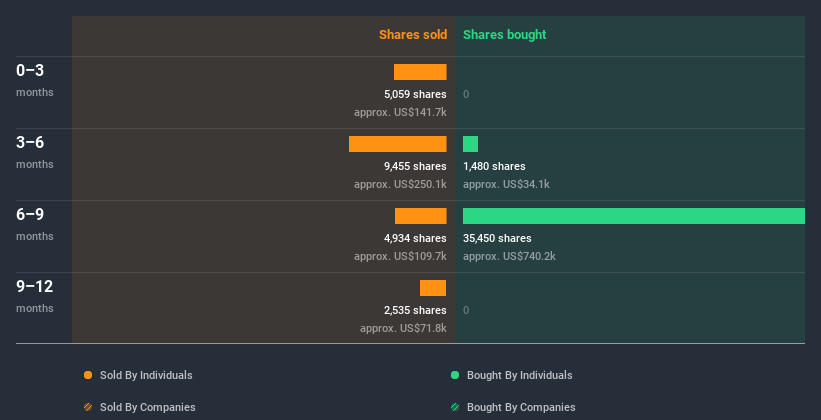Click the orange 9–12 months sold bar
Screen dimensions: 821x420
[433, 288]
